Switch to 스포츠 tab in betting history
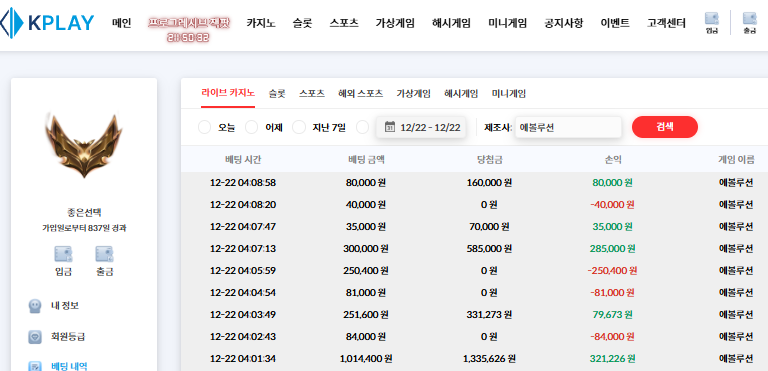 pos(312,93)
